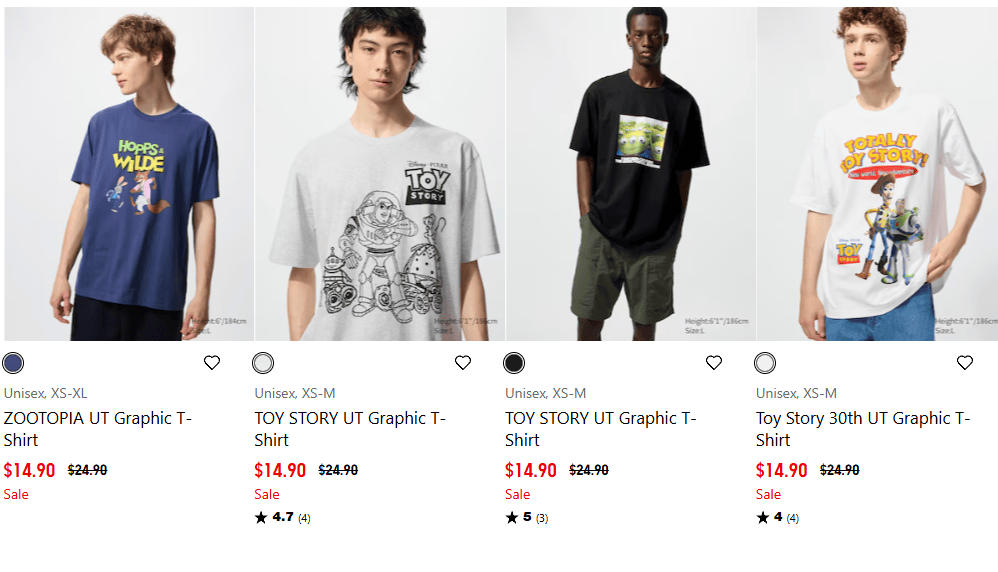
Task: Open white Totally Toy Story shirt image
Action: 877,175
